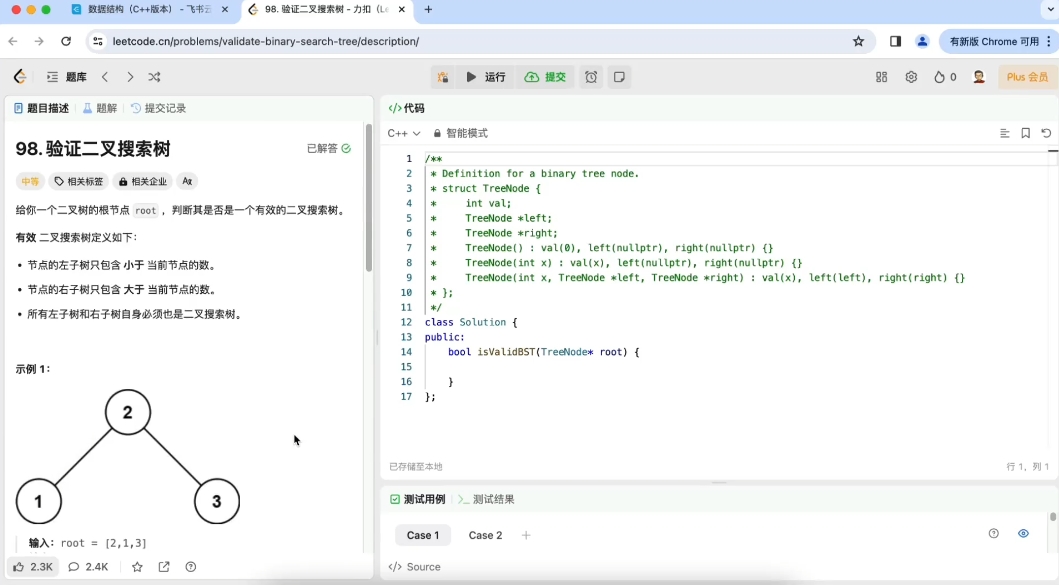Reset code using the undo icon
The height and width of the screenshot is (585, 1059).
(1047, 133)
